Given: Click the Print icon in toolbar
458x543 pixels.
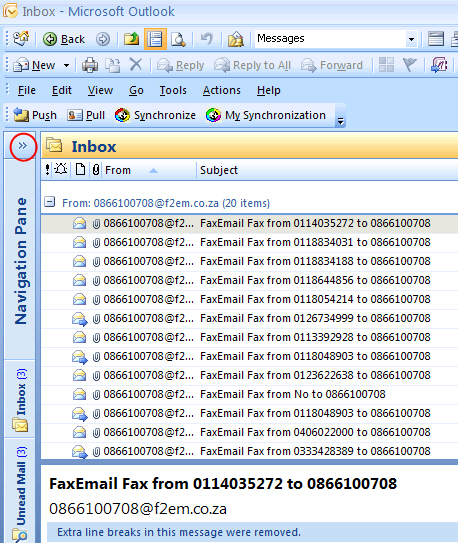Looking at the screenshot, I should click(x=90, y=65).
